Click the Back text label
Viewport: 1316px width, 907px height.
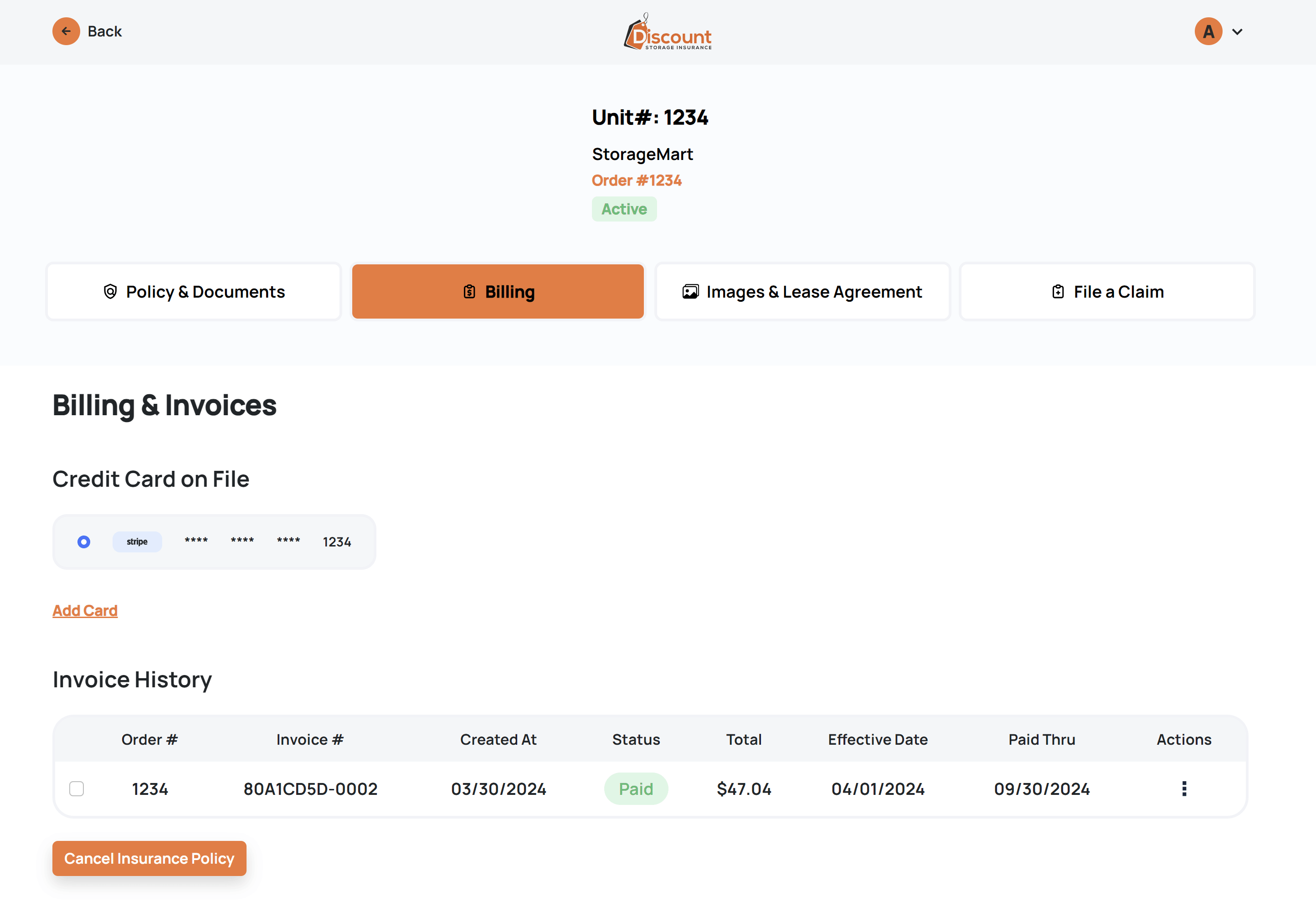(104, 31)
